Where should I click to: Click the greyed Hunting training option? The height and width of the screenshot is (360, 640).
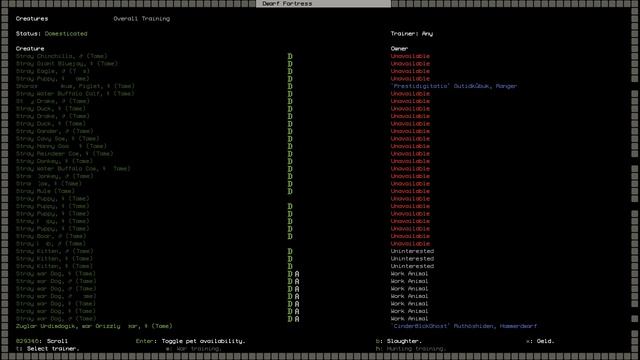point(411,349)
